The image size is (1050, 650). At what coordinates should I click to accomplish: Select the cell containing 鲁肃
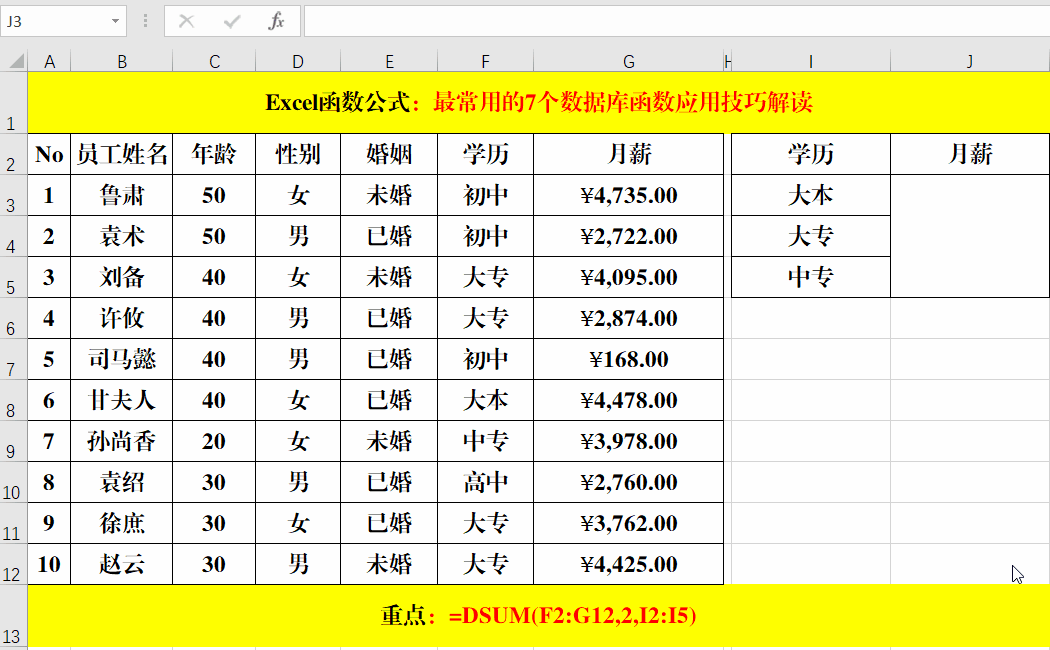122,195
